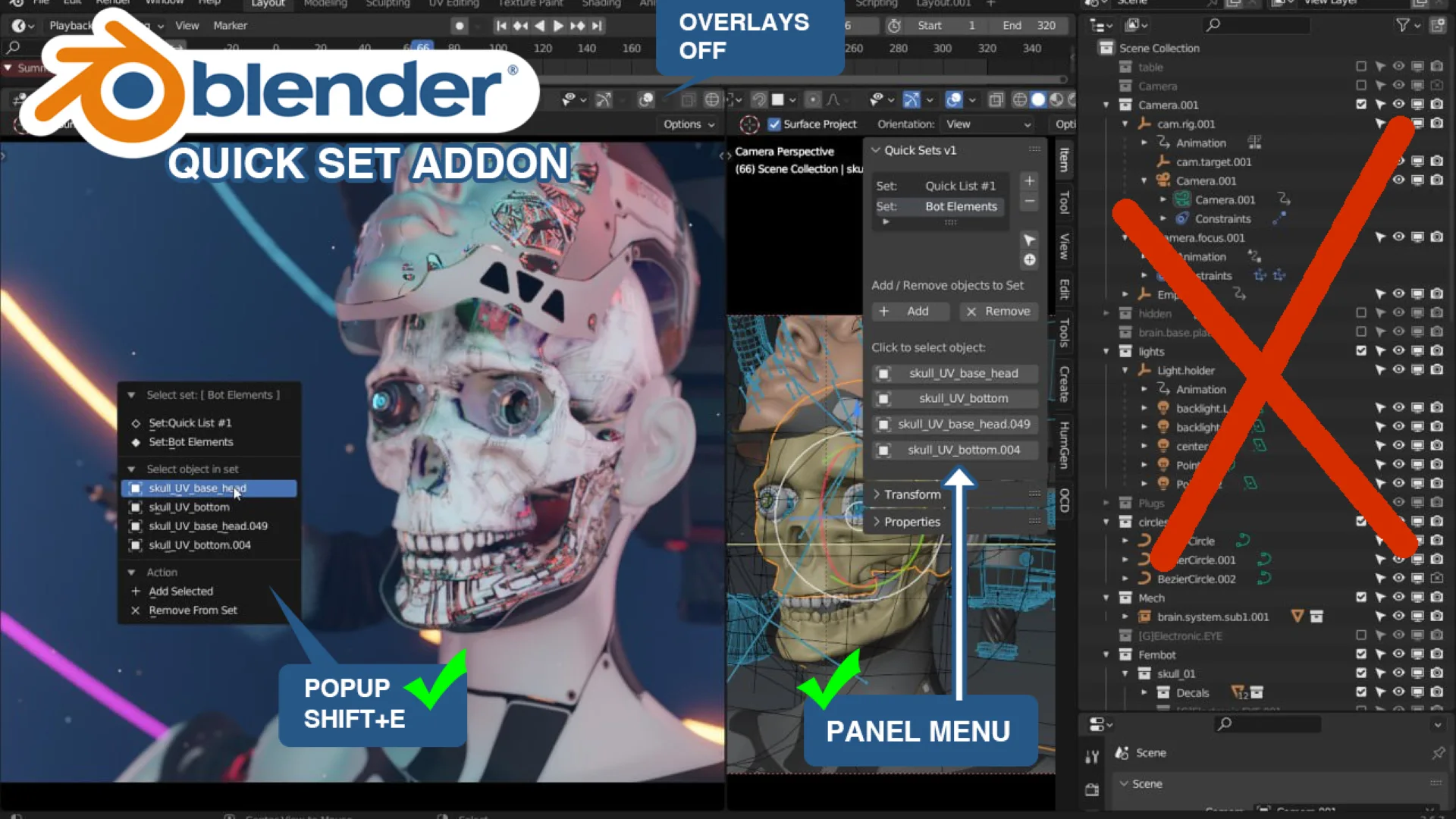Add new quick set with plus
The image size is (1456, 819).
click(1029, 181)
